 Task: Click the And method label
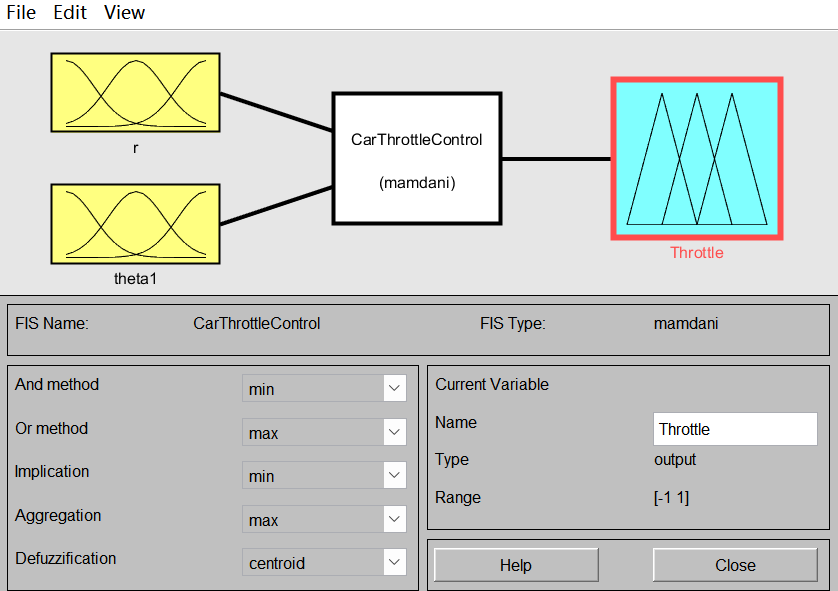click(57, 384)
